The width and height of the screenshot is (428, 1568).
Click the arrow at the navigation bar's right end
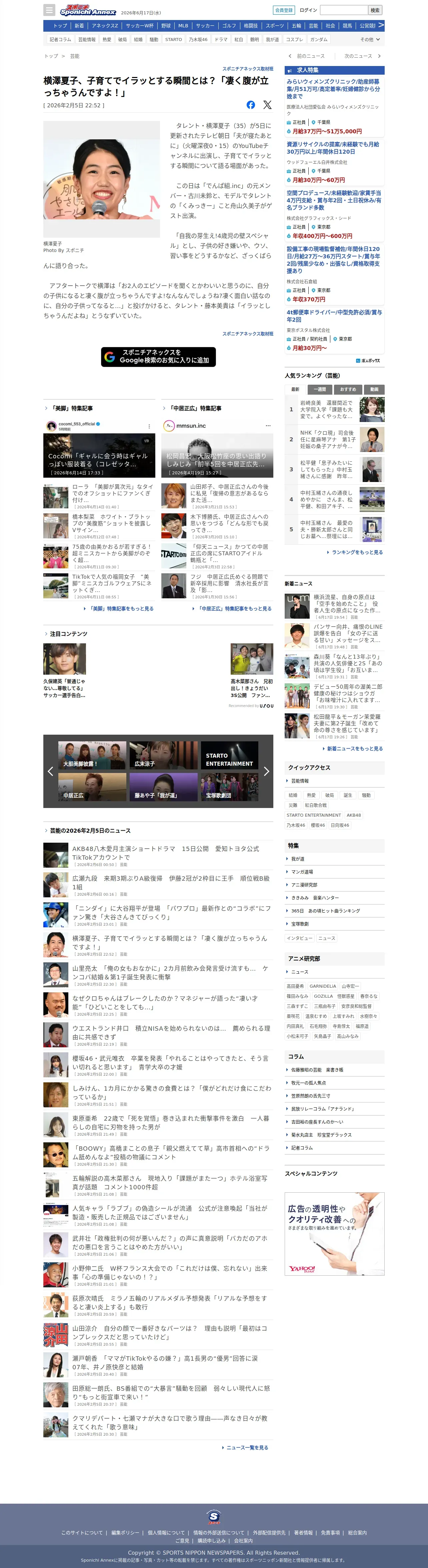tap(381, 26)
